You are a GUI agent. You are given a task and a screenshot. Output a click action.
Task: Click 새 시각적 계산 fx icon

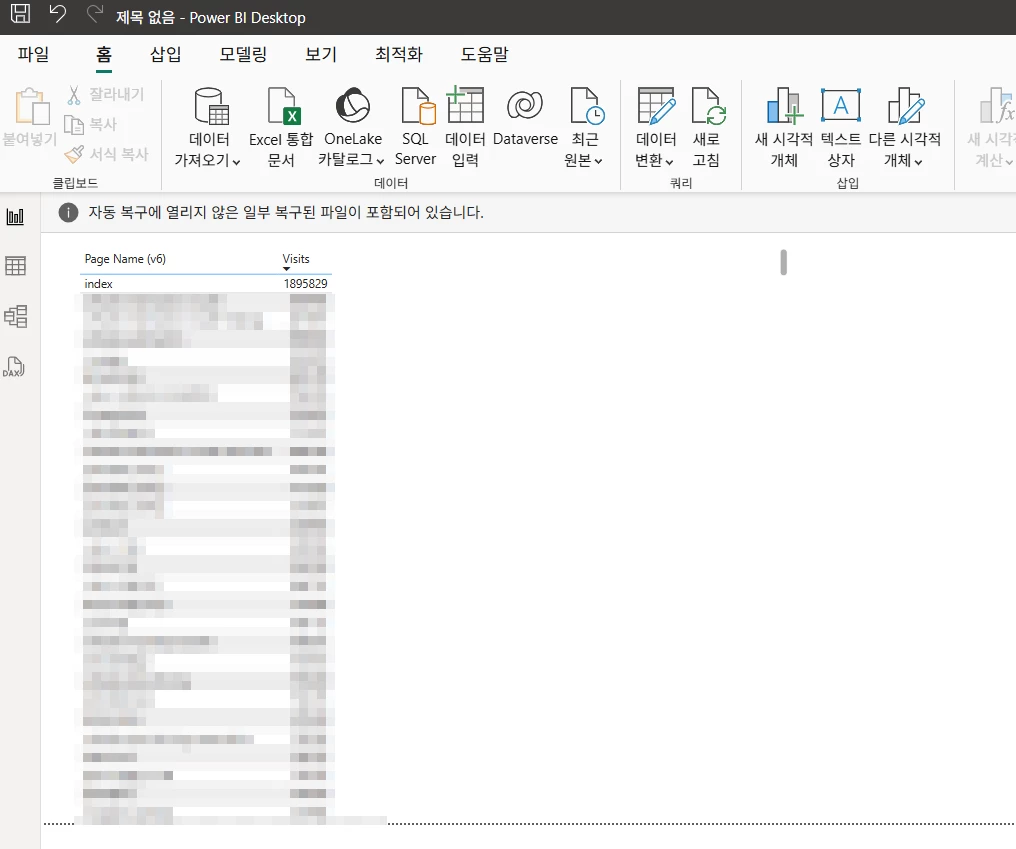(997, 106)
